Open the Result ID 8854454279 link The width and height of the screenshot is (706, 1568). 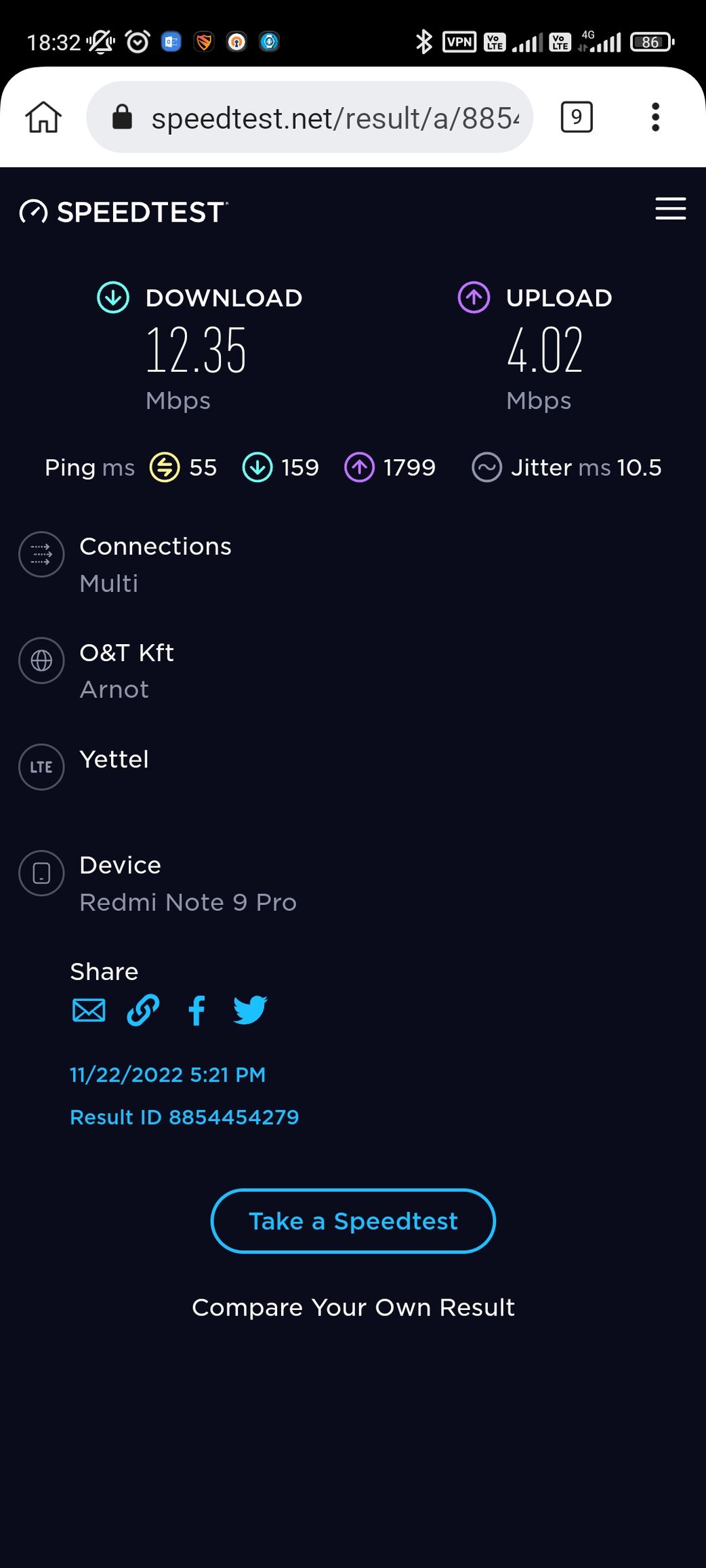pyautogui.click(x=184, y=1117)
